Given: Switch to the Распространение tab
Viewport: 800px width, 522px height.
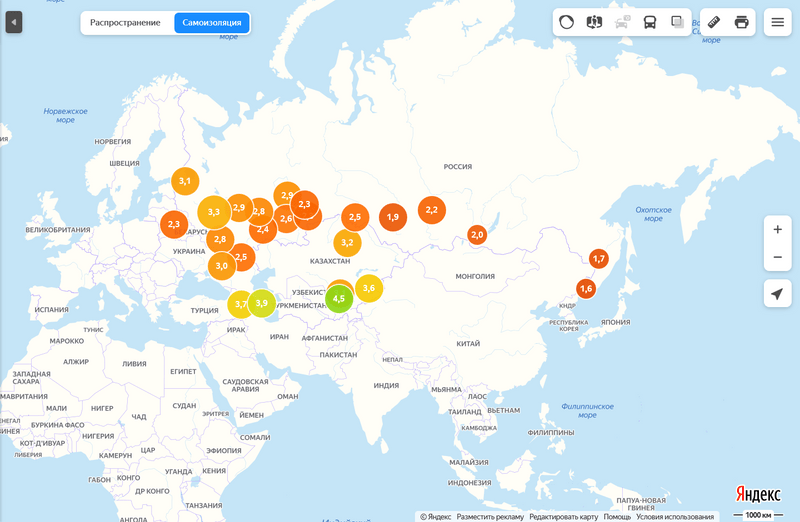Looking at the screenshot, I should tap(125, 23).
